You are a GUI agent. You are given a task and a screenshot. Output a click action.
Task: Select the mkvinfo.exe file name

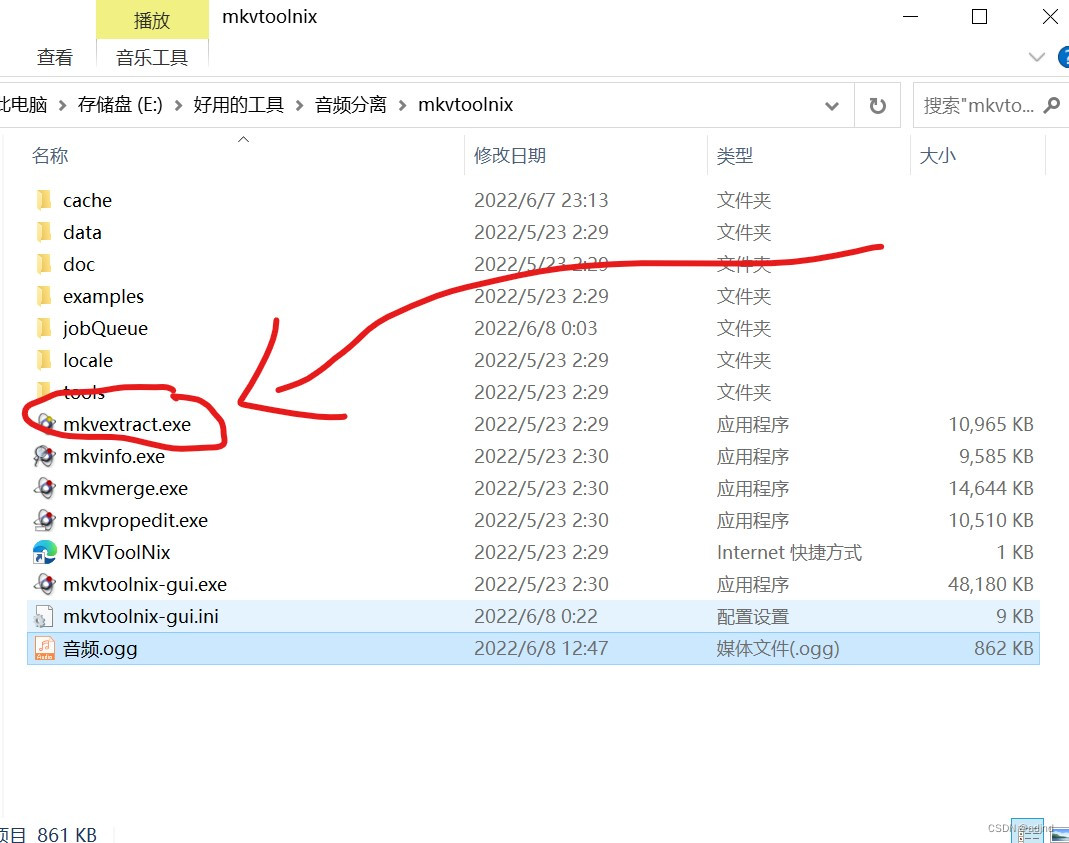pos(114,457)
